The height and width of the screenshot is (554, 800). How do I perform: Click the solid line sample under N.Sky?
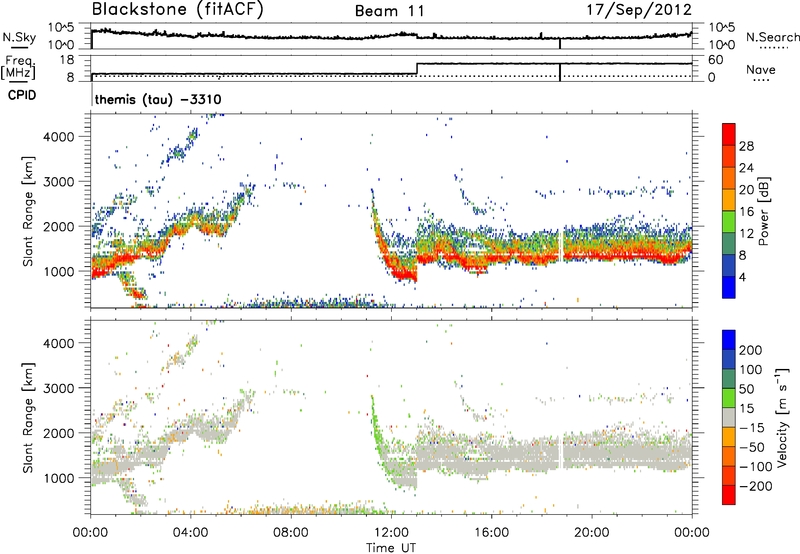coord(19,48)
